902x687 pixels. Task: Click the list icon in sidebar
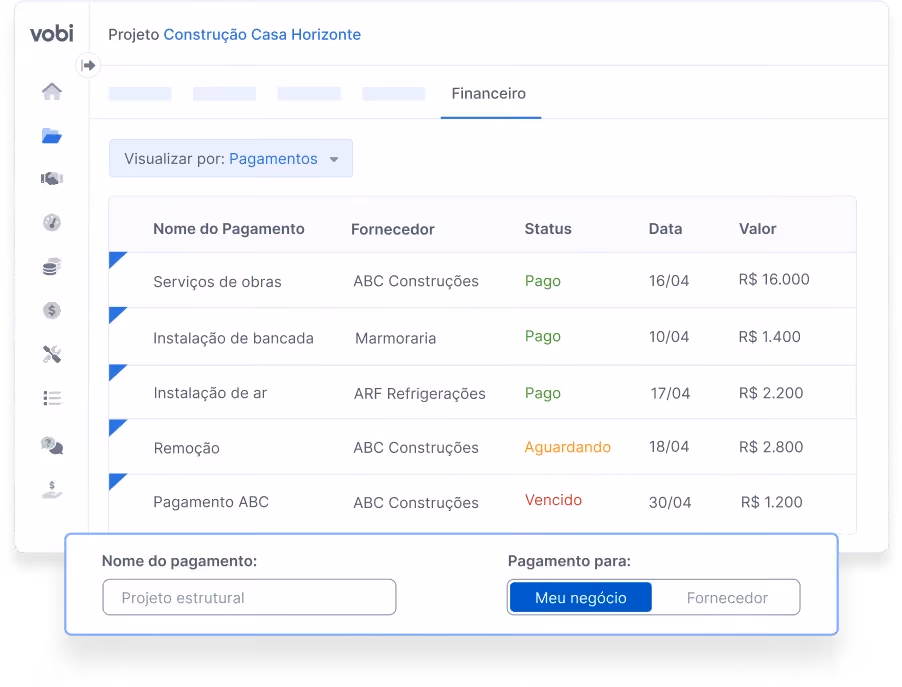coord(52,398)
